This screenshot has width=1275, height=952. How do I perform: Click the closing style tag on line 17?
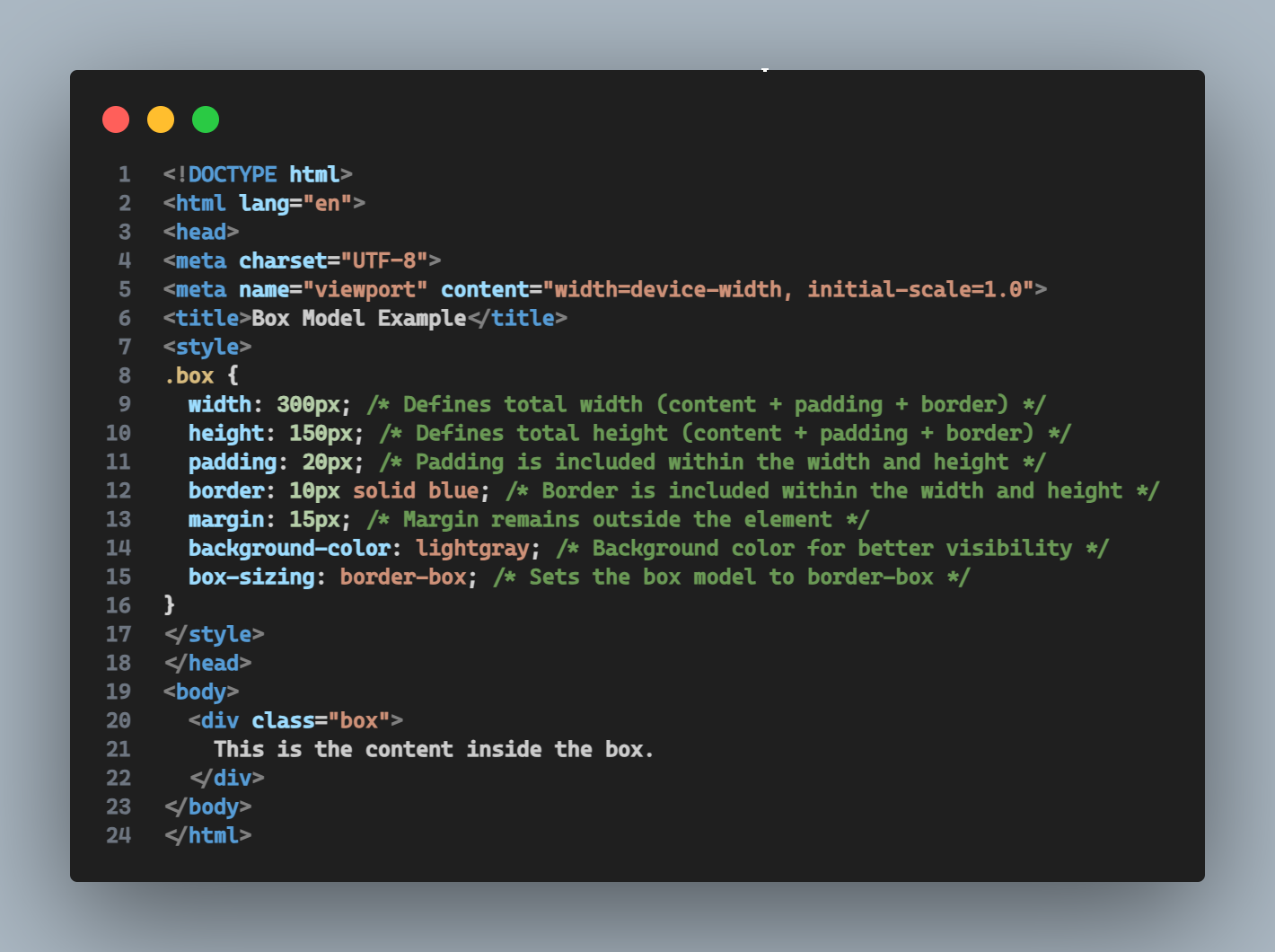pos(215,634)
